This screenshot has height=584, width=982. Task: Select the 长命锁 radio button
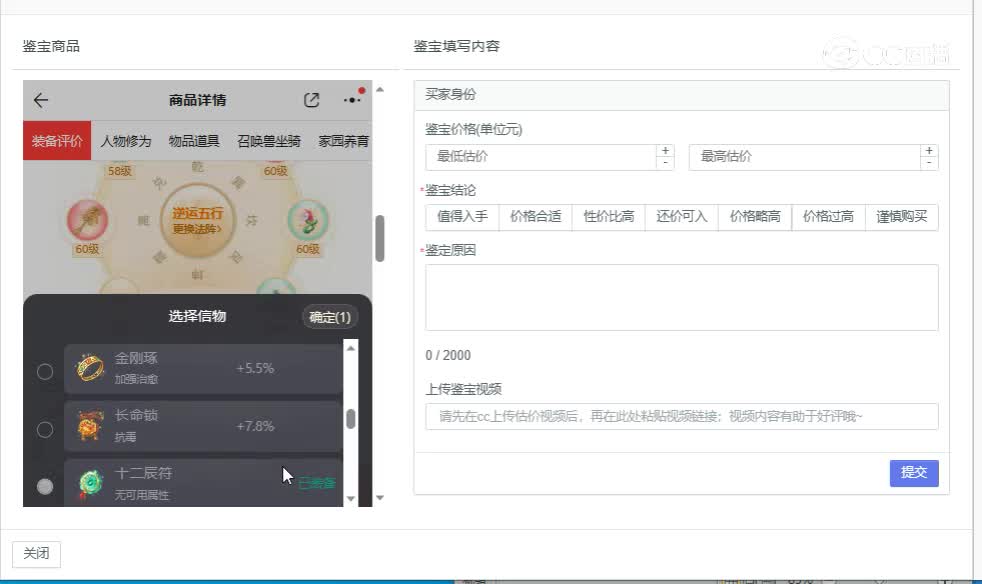[44, 428]
